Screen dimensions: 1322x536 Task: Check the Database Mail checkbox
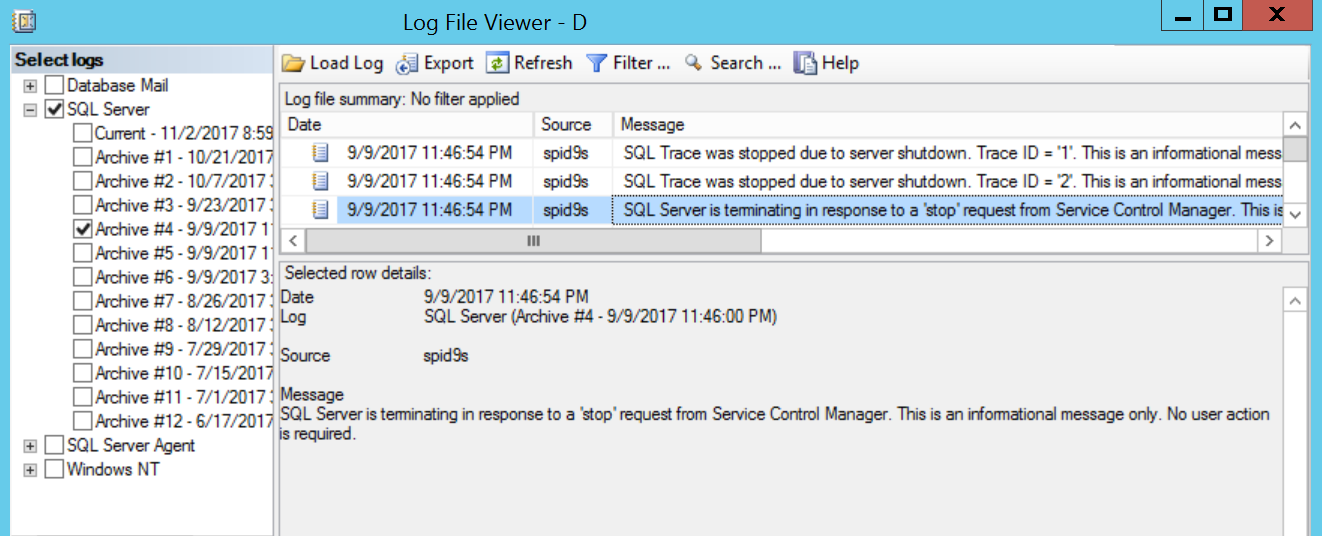pyautogui.click(x=55, y=86)
